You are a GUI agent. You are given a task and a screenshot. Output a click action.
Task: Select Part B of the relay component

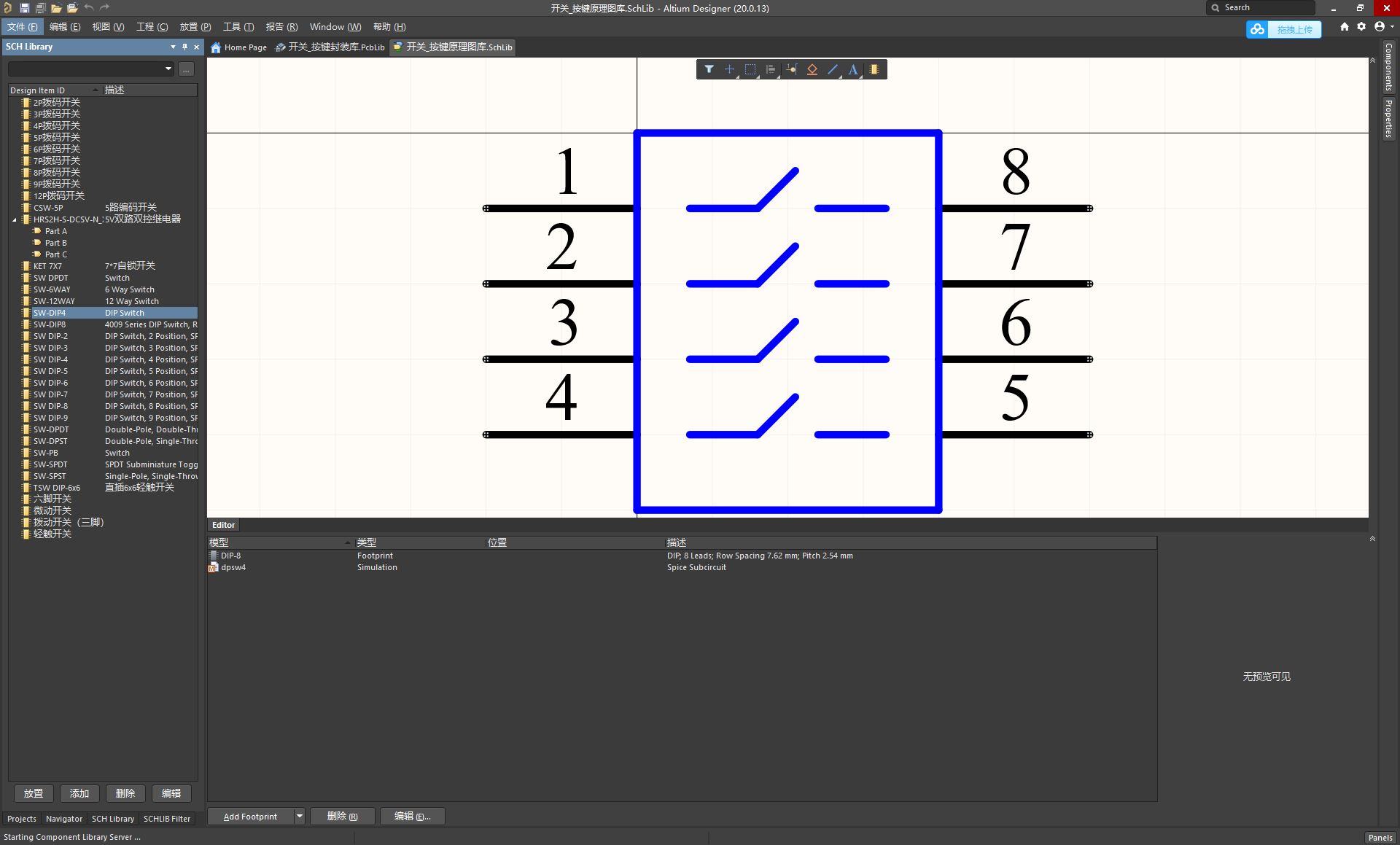point(55,243)
